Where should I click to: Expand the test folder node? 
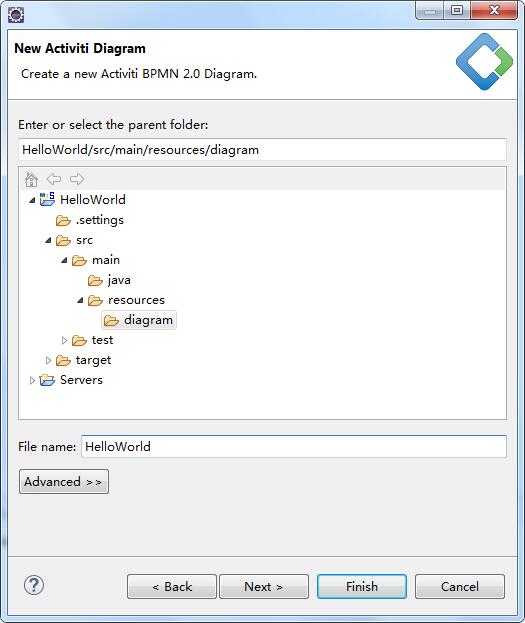tap(64, 340)
